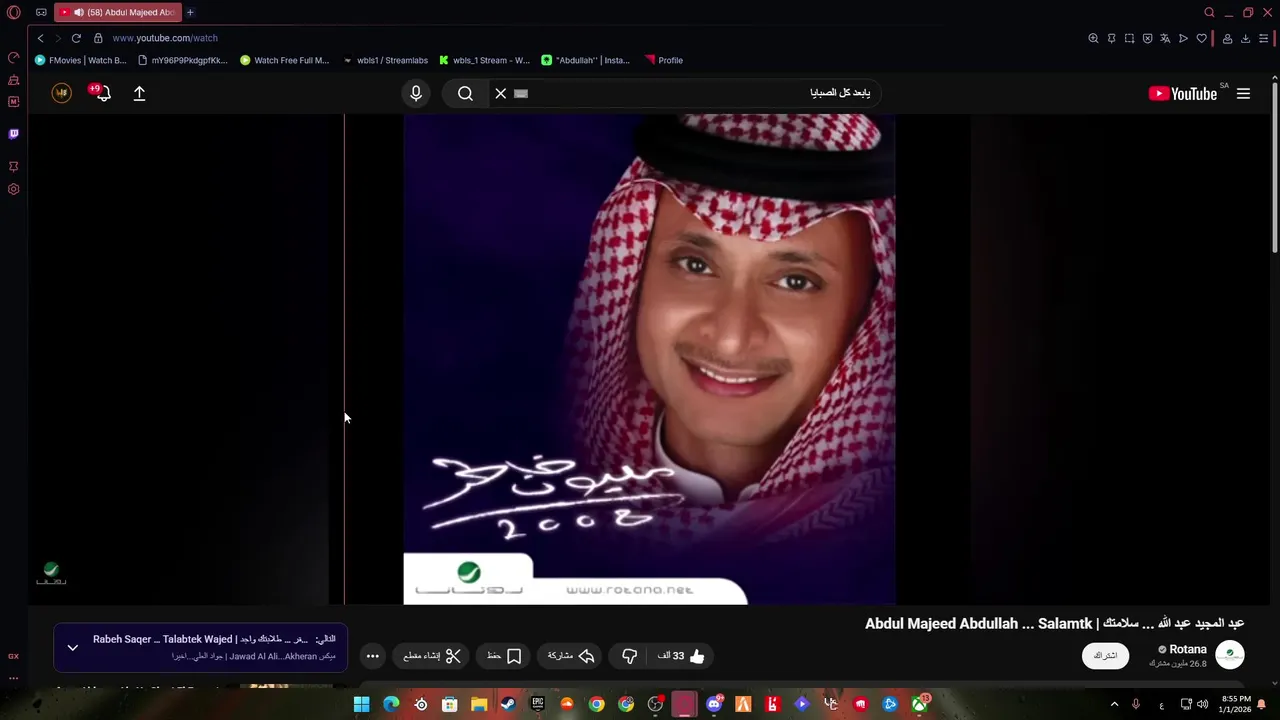This screenshot has height=720, width=1280.
Task: Take a snapshot with capture icon
Action: tap(1129, 38)
